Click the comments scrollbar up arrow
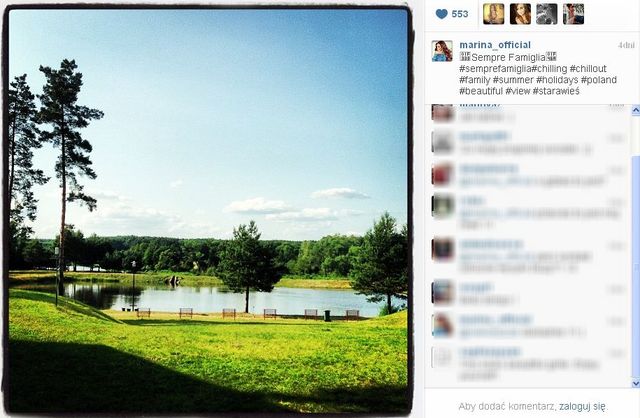The image size is (640, 418). (636, 110)
